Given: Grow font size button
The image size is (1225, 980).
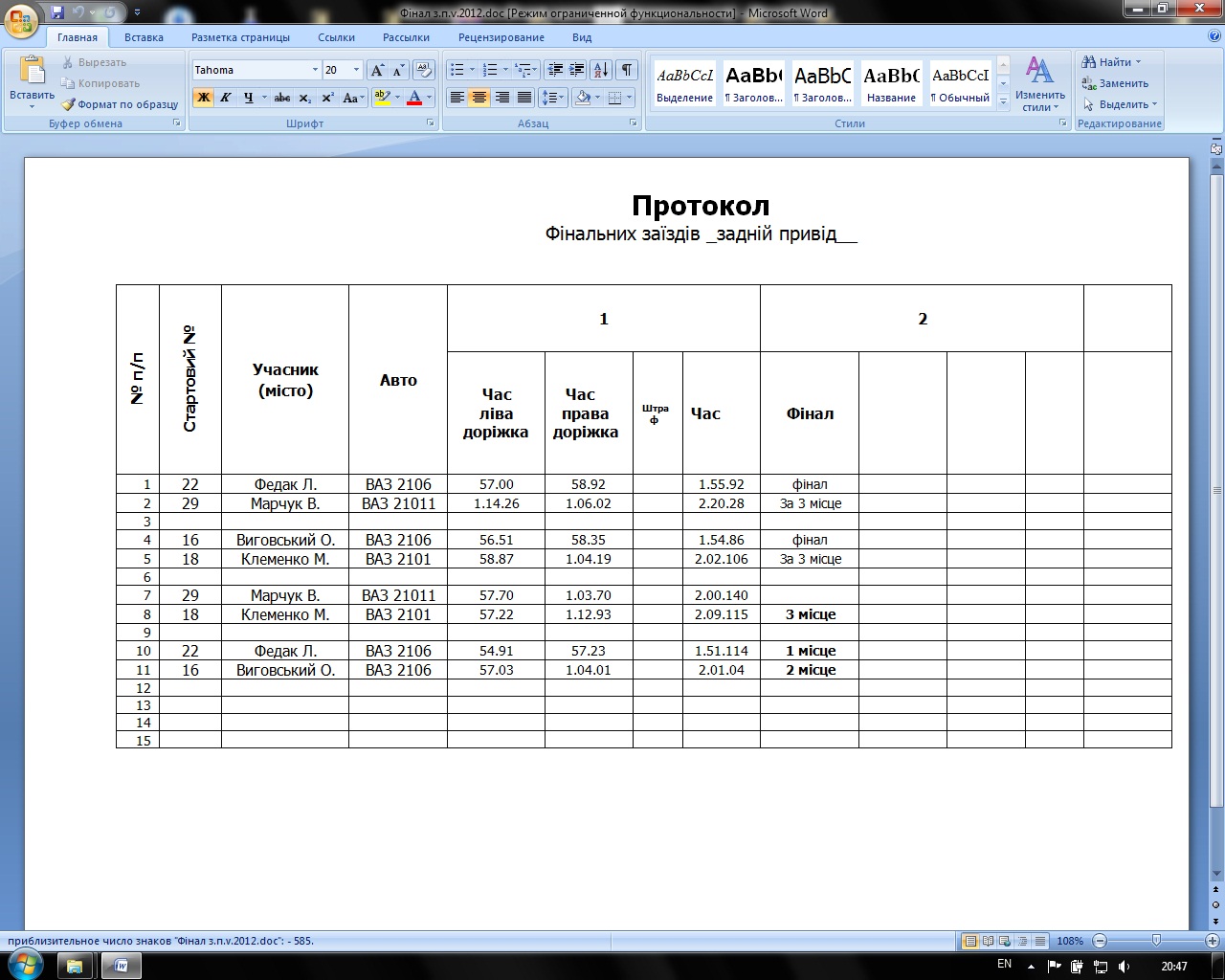Looking at the screenshot, I should point(377,70).
